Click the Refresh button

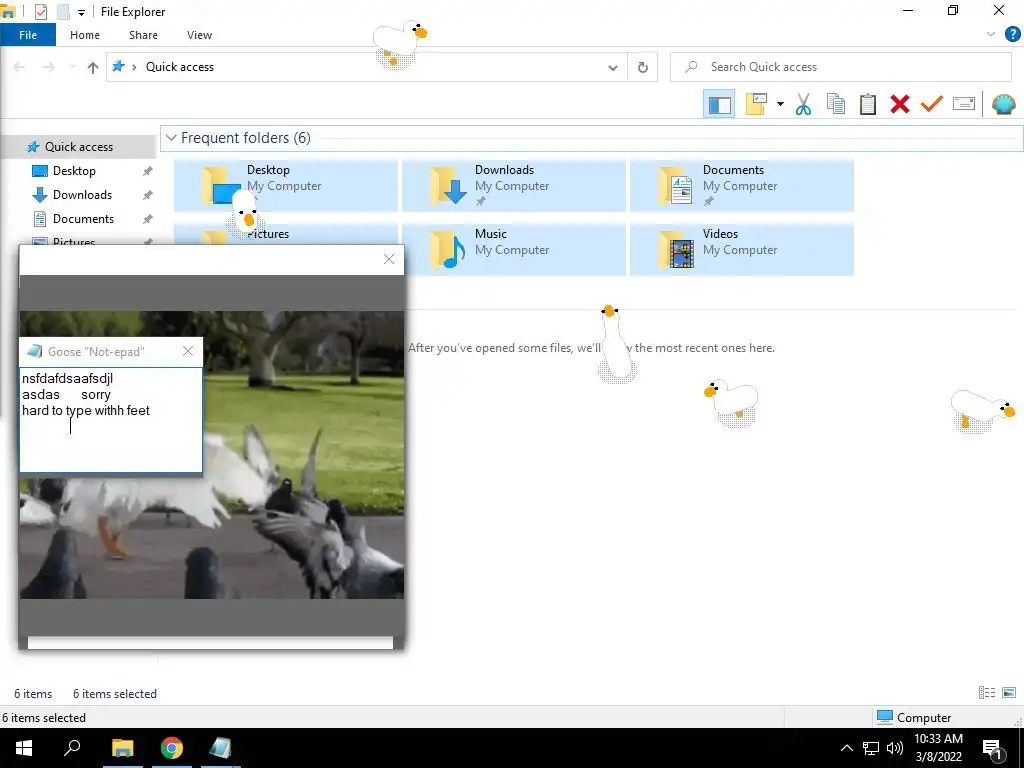click(x=643, y=67)
